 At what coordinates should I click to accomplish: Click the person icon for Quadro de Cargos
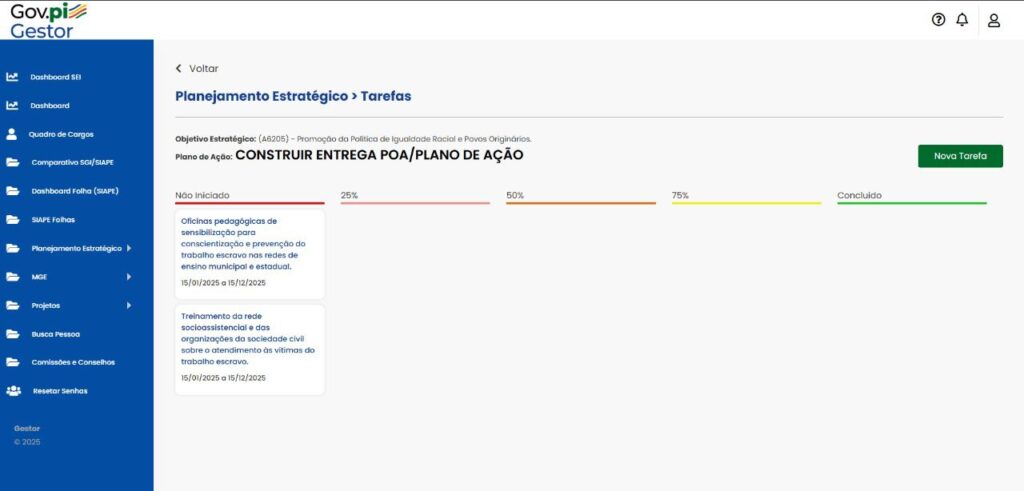tap(12, 134)
